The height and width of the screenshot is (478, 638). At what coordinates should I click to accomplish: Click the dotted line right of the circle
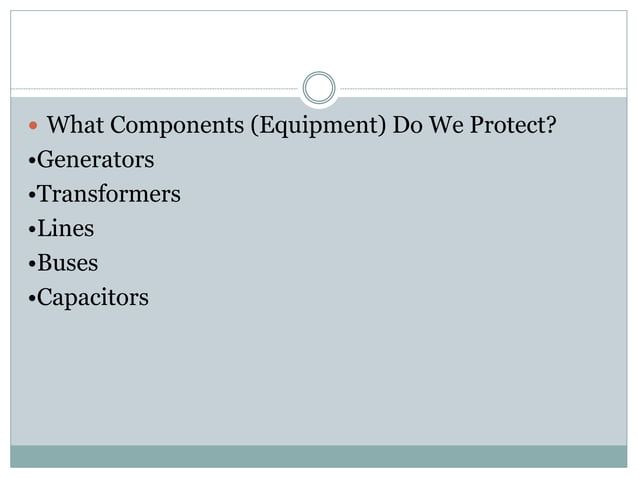coord(483,88)
